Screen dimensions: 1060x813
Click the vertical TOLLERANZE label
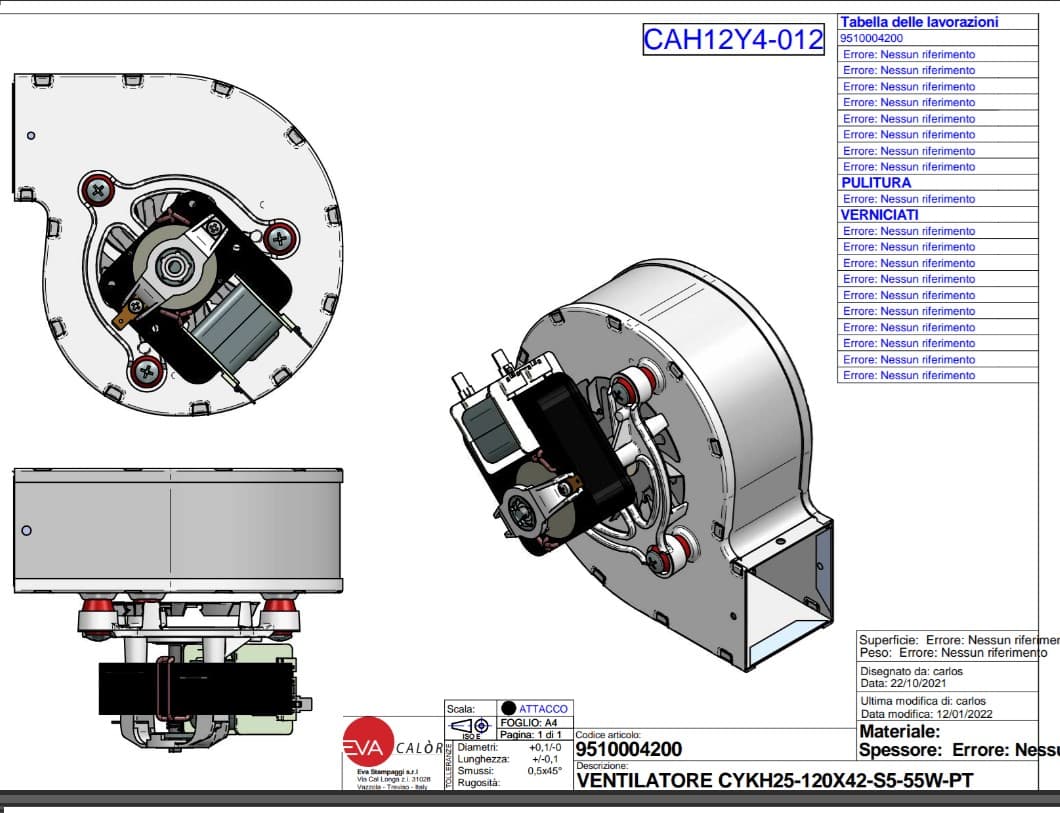(448, 765)
